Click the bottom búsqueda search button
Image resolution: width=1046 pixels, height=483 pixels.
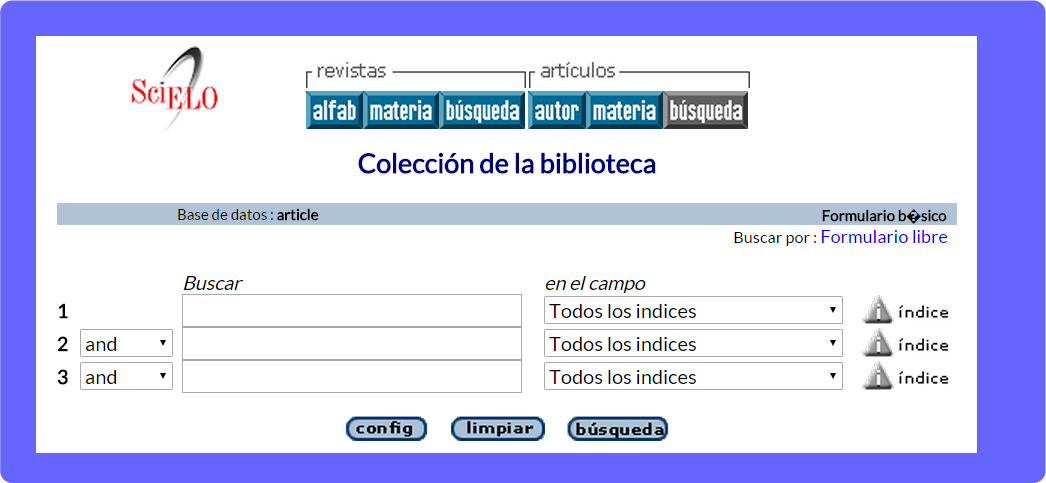coord(618,429)
